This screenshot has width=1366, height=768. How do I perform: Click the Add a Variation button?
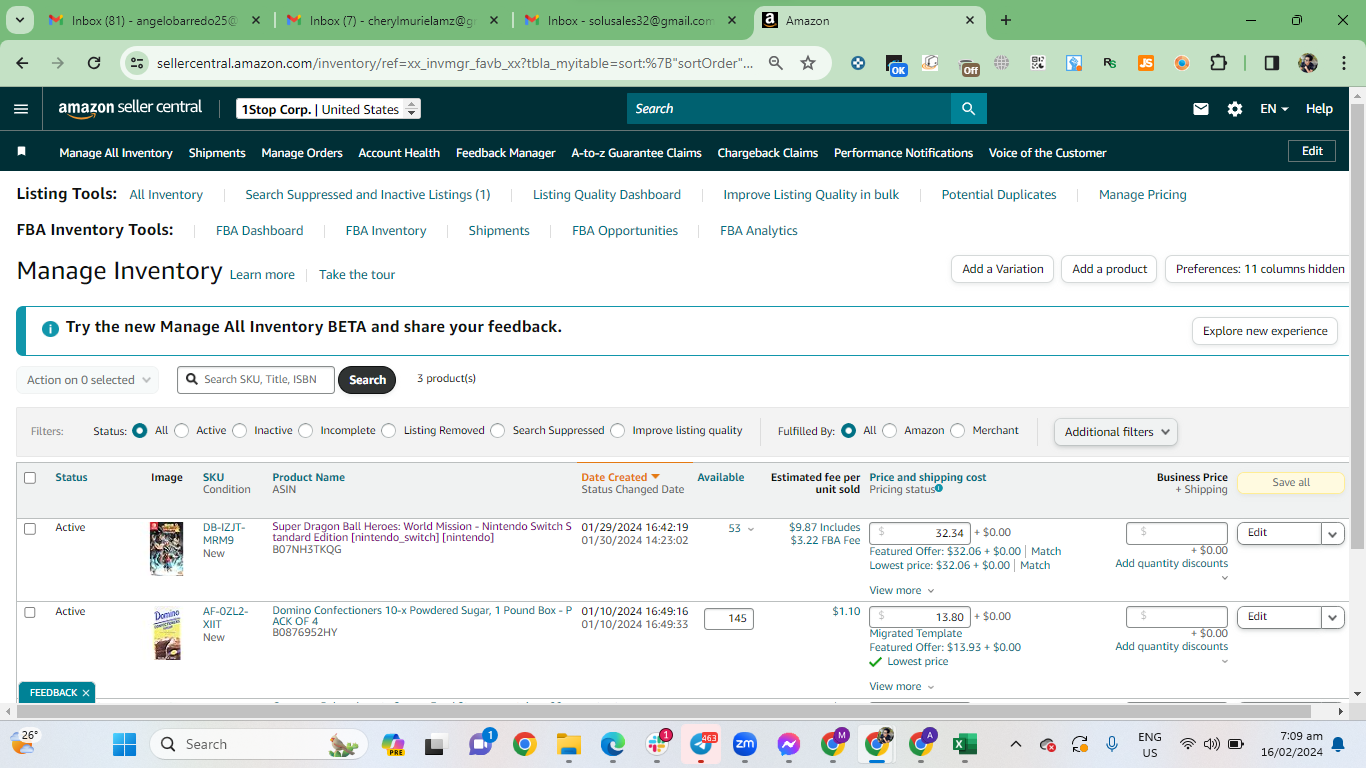tap(1002, 269)
